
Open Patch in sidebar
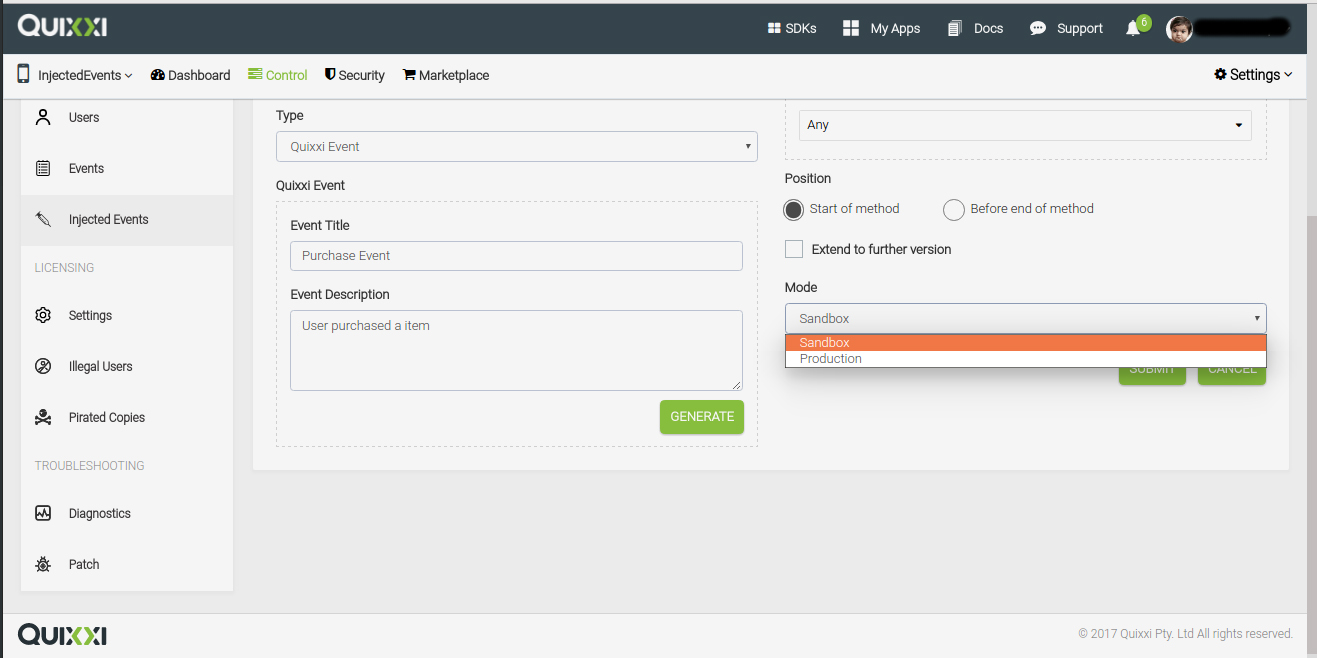(x=127, y=564)
